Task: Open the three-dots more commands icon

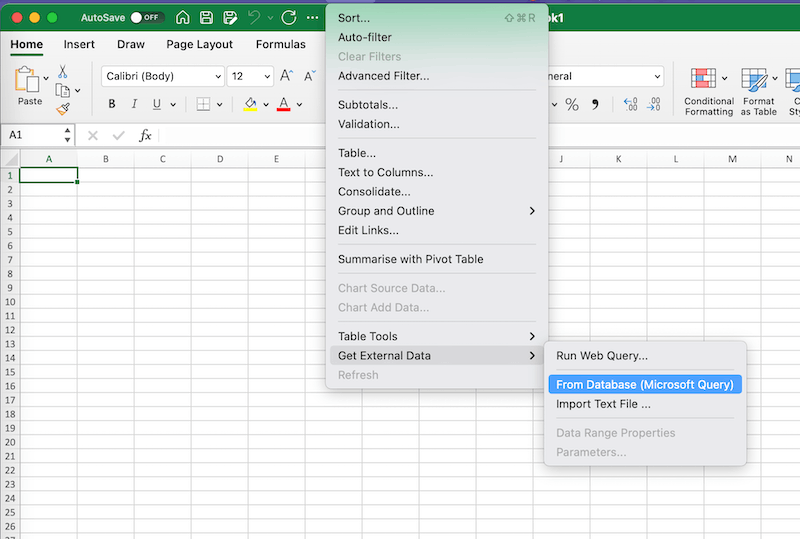Action: click(x=313, y=18)
